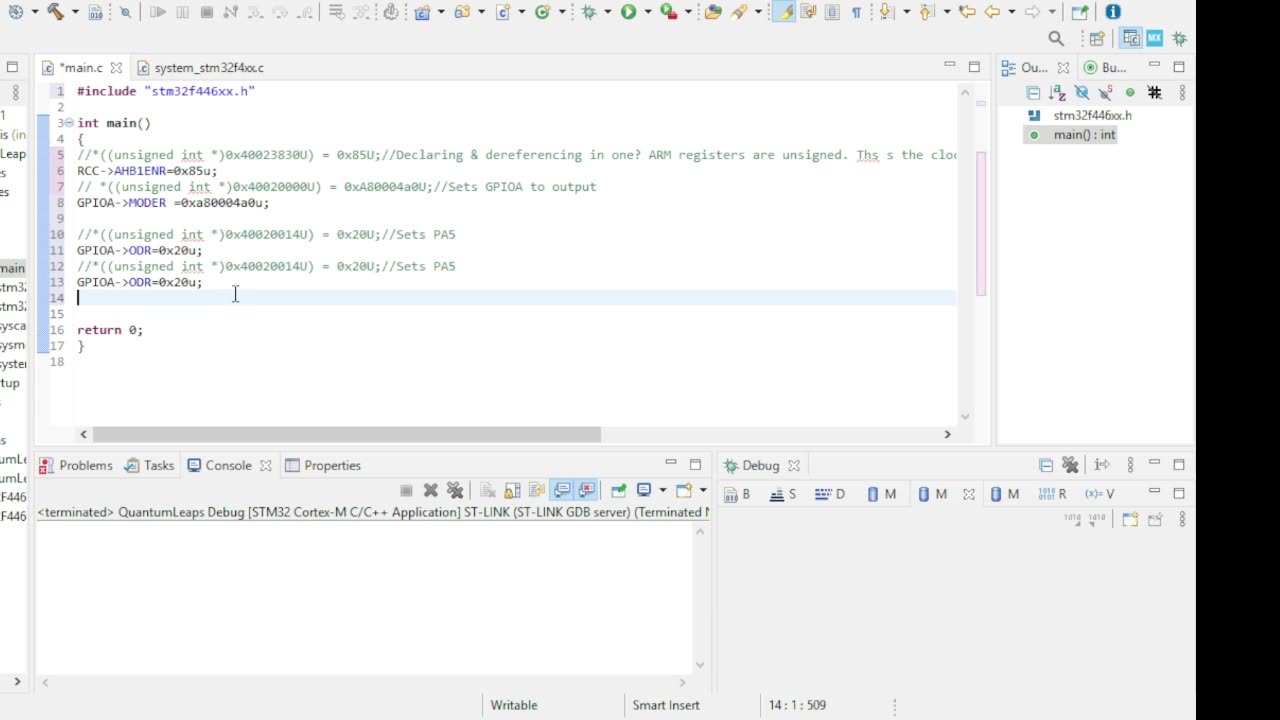Click the Open Element folder icon
The width and height of the screenshot is (1280, 720).
(713, 12)
